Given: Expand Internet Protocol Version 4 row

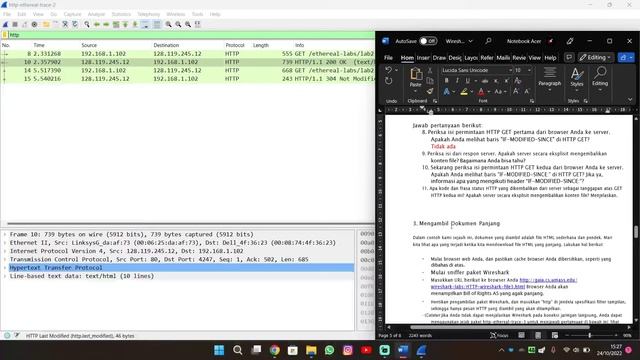Looking at the screenshot, I should pyautogui.click(x=5, y=251).
